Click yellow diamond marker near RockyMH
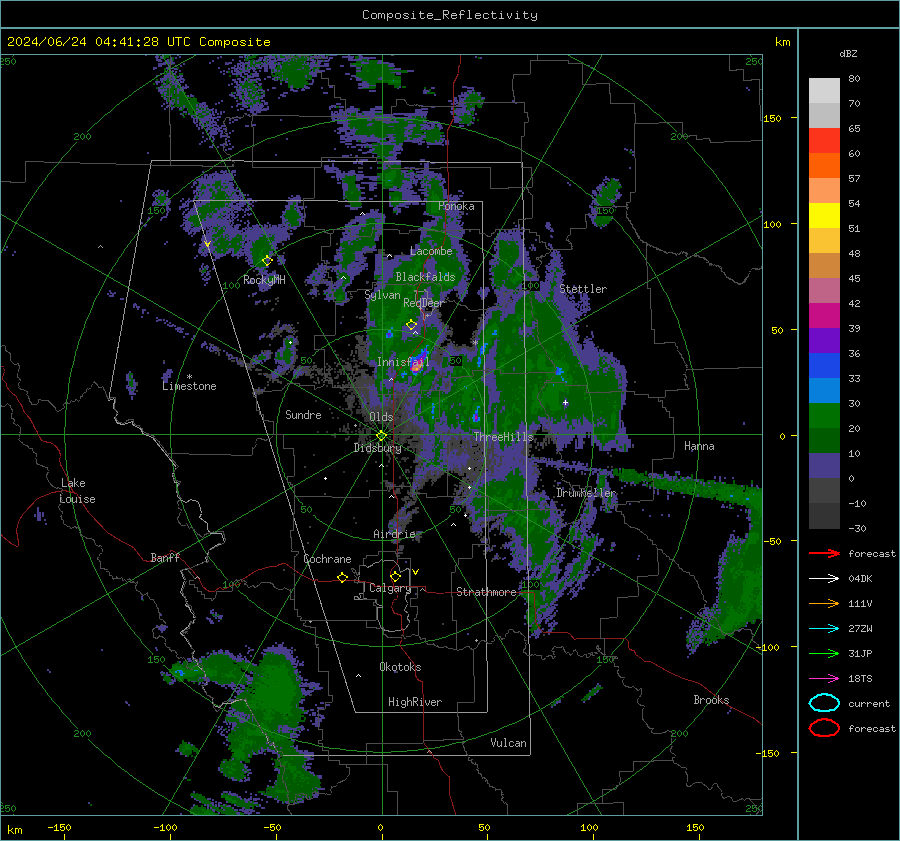This screenshot has width=900, height=841. click(267, 261)
